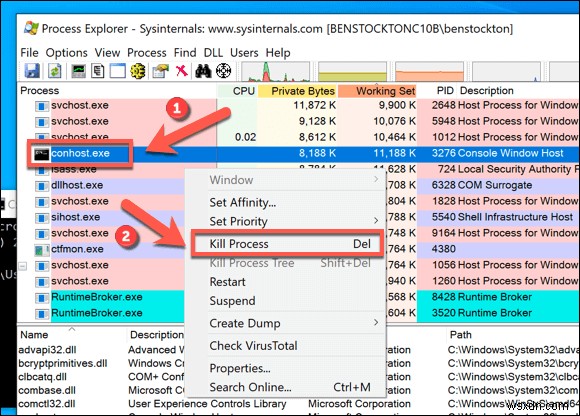Sort by the Private Bytes column header
The height and width of the screenshot is (416, 580).
[x=297, y=91]
